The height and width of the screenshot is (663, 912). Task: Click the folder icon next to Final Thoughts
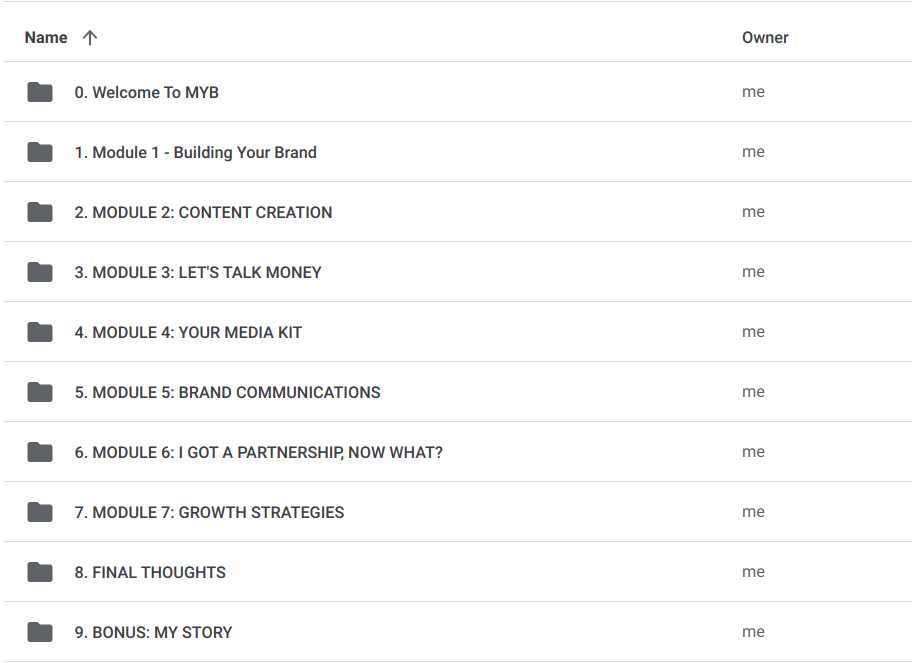coord(40,573)
